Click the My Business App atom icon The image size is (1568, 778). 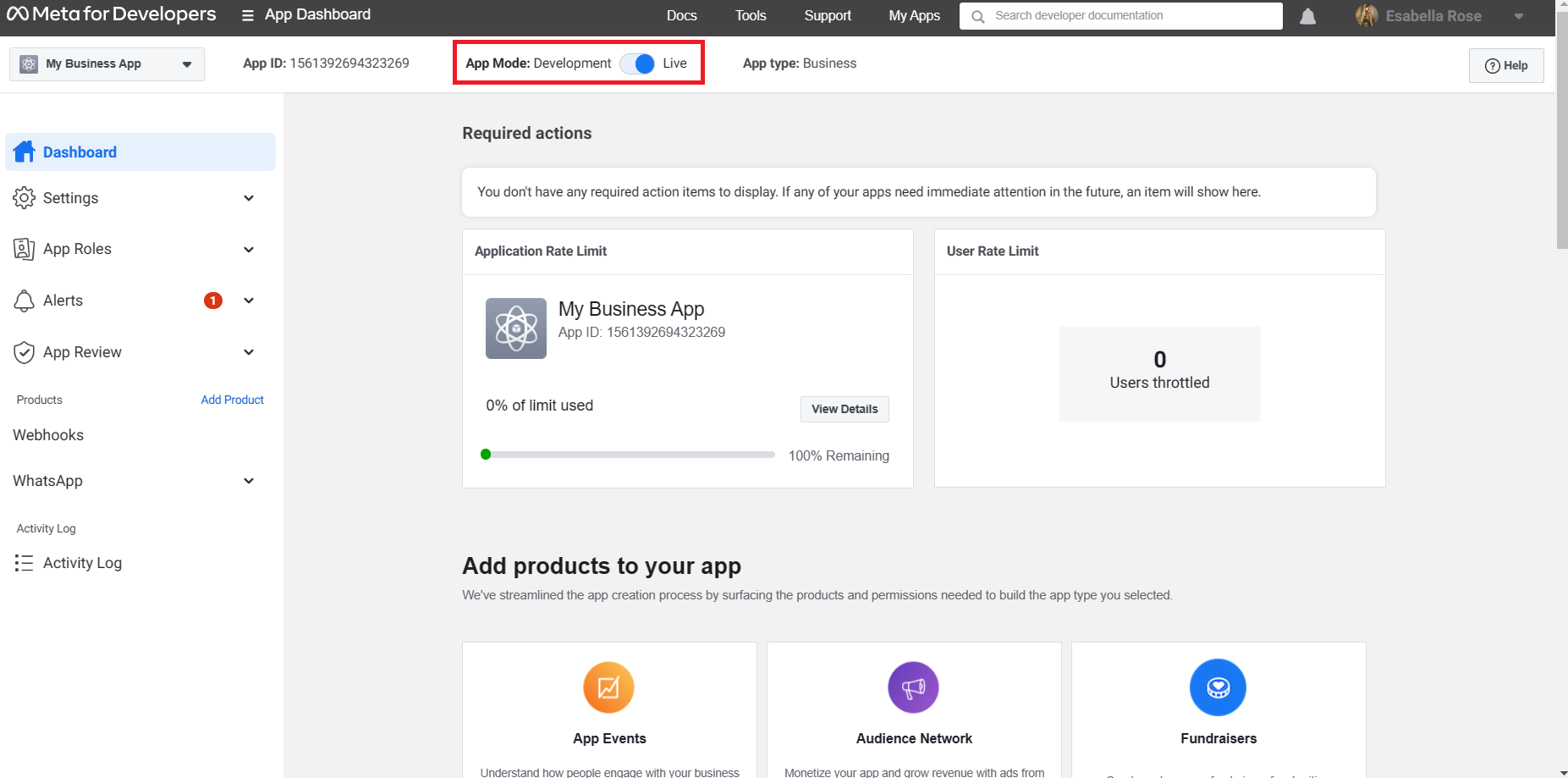(516, 328)
